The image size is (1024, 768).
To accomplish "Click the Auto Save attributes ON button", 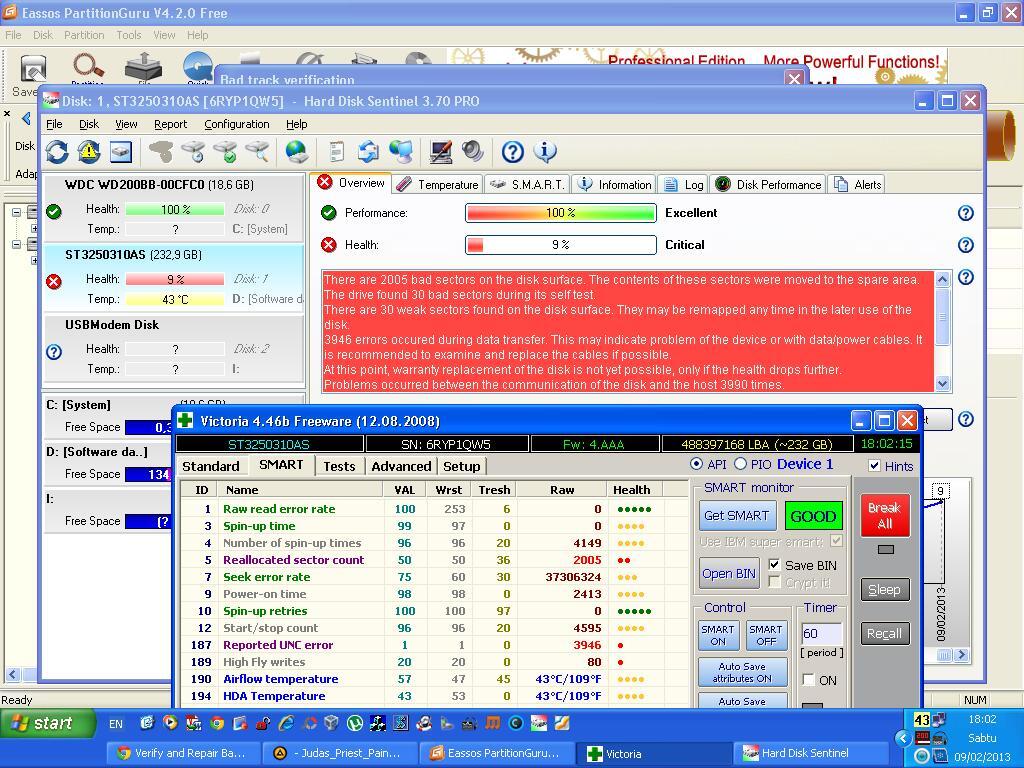I will pos(743,673).
